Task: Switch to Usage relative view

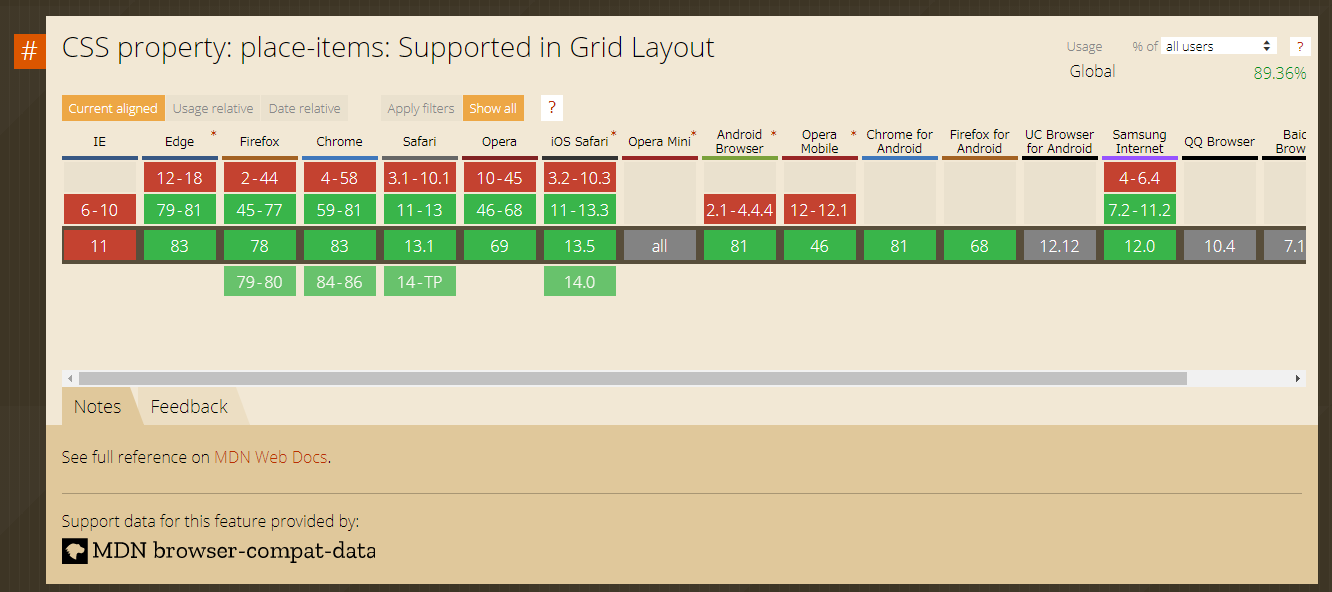Action: 213,108
